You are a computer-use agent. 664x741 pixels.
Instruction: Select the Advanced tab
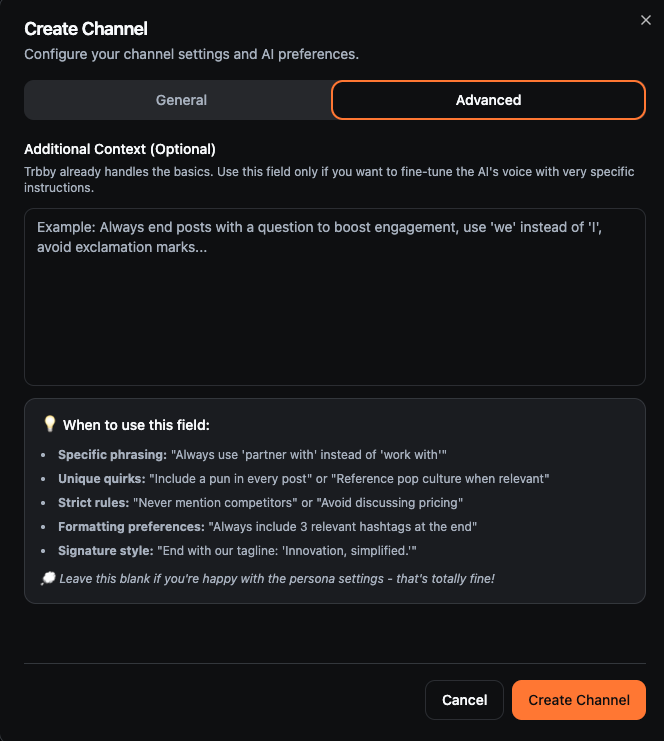[488, 100]
